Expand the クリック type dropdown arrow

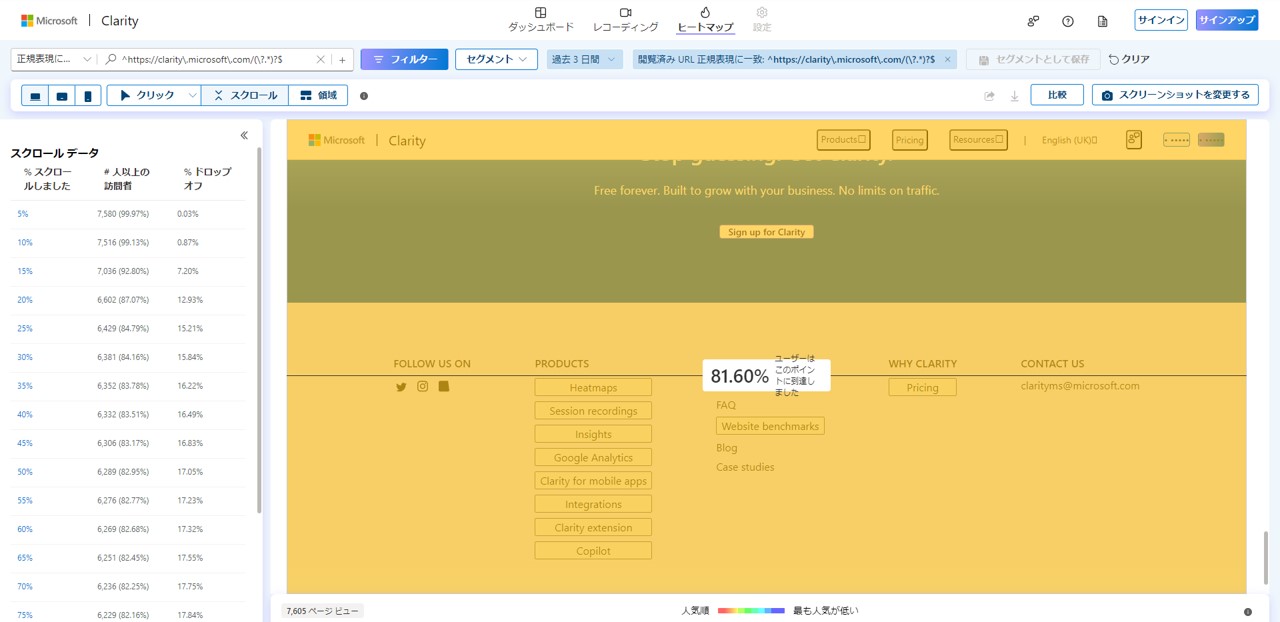pos(193,96)
